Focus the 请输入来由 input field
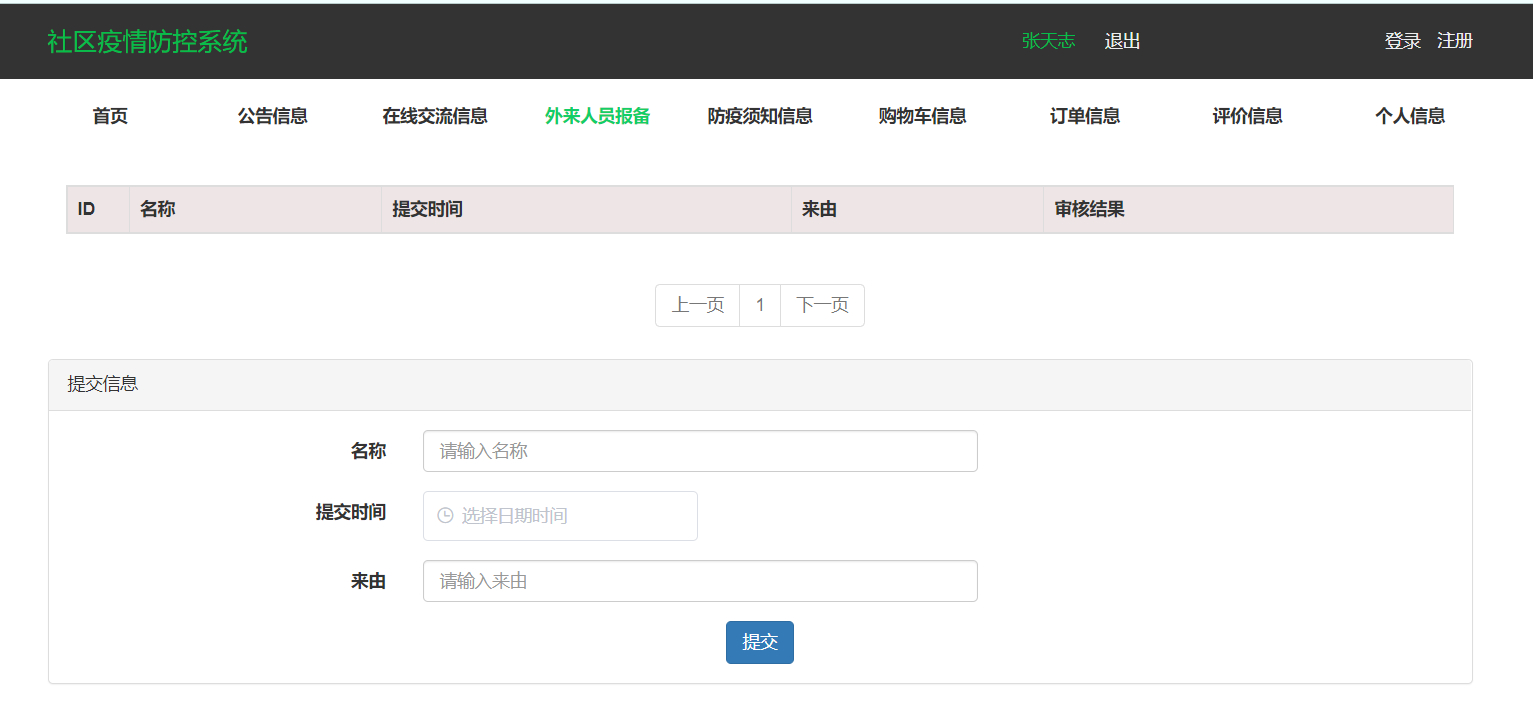Image resolution: width=1533 pixels, height=721 pixels. 700,581
